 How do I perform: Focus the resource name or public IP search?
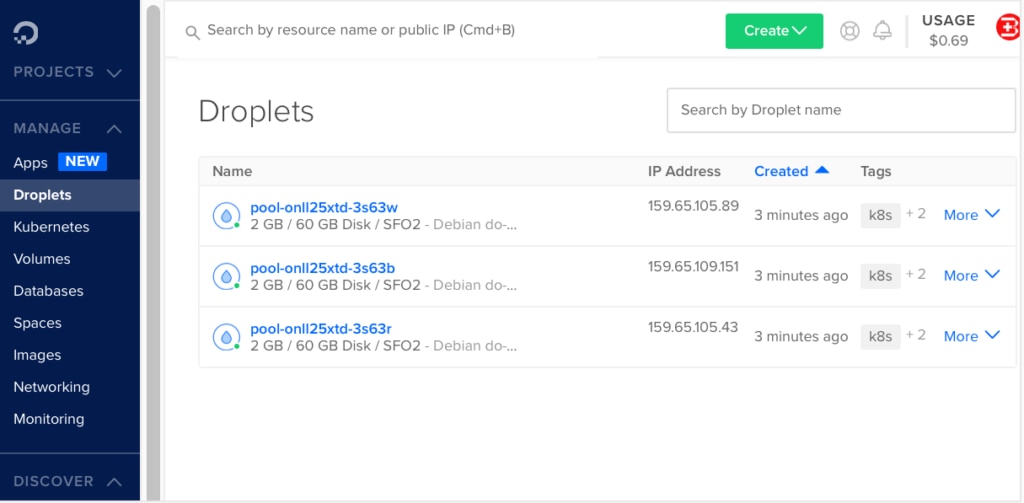(388, 31)
